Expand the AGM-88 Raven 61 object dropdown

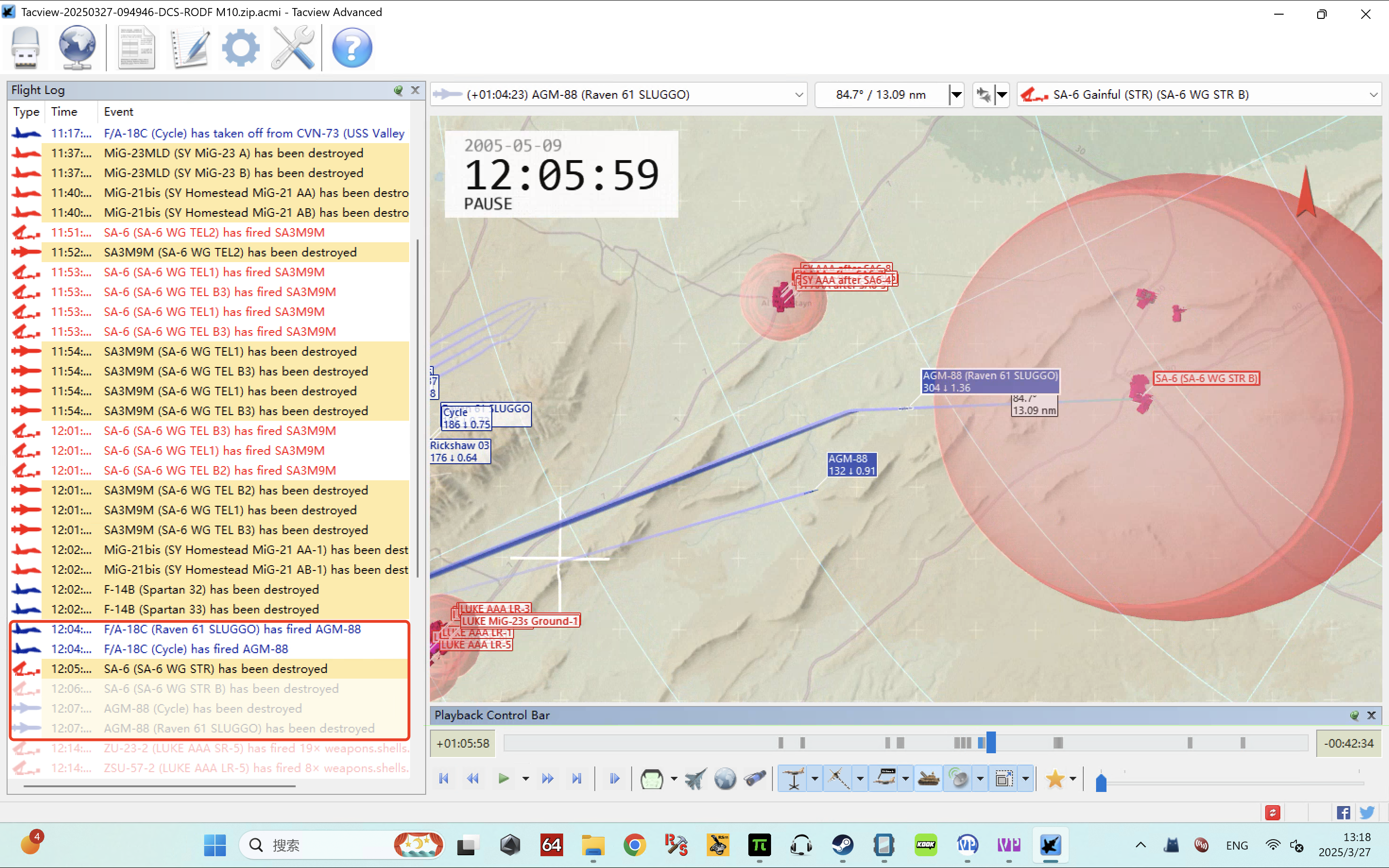(799, 94)
